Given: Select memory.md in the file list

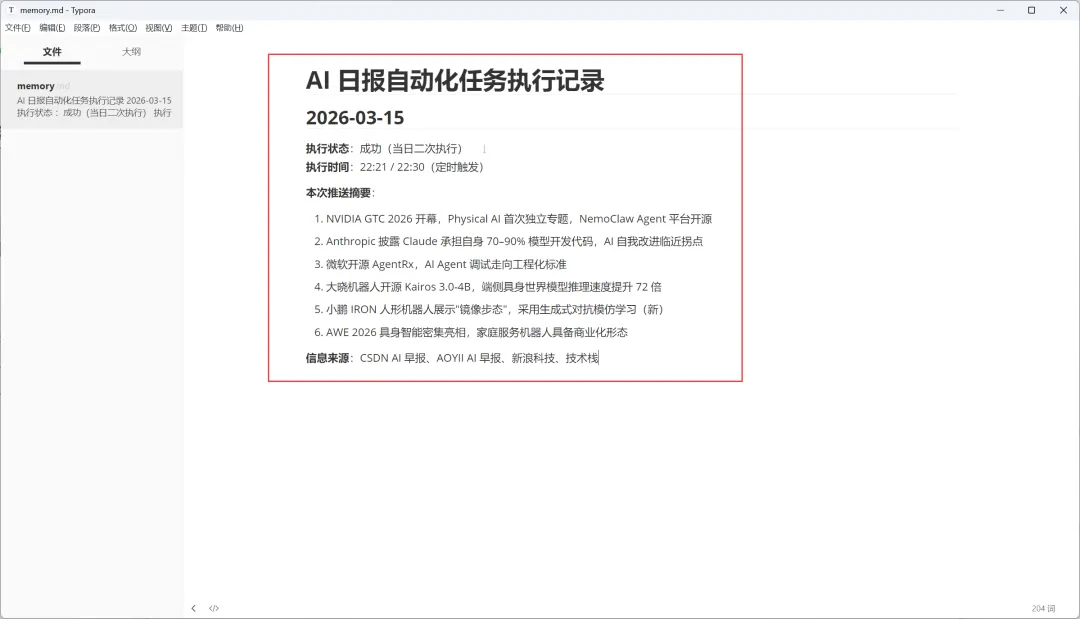Looking at the screenshot, I should (92, 99).
